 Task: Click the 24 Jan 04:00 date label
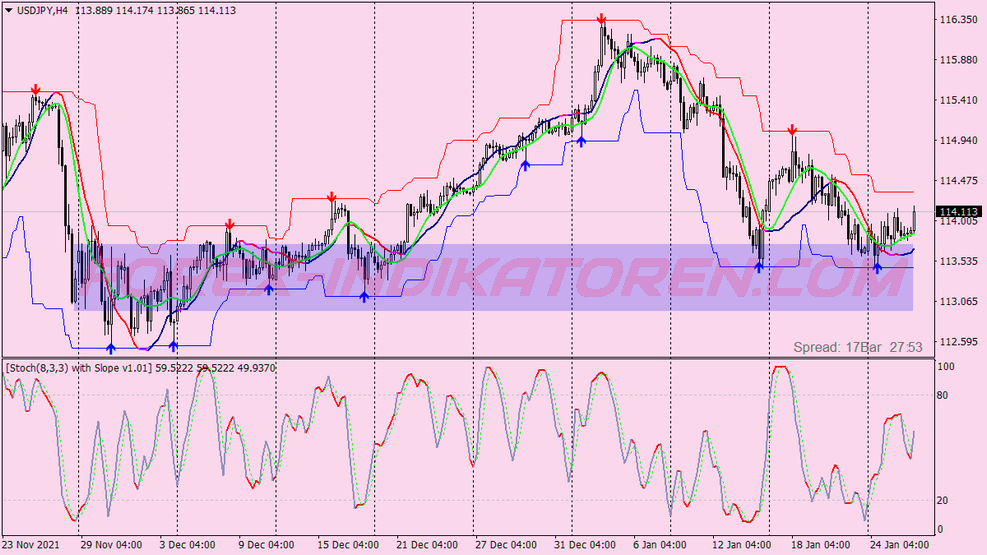point(898,546)
